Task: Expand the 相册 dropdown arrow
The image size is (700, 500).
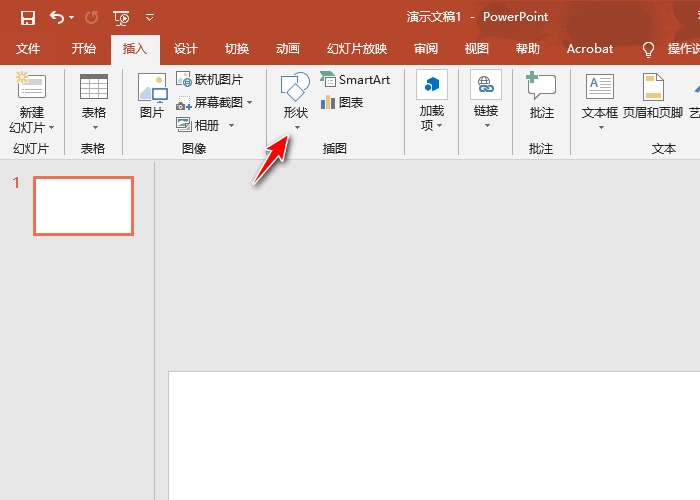Action: pos(231,125)
